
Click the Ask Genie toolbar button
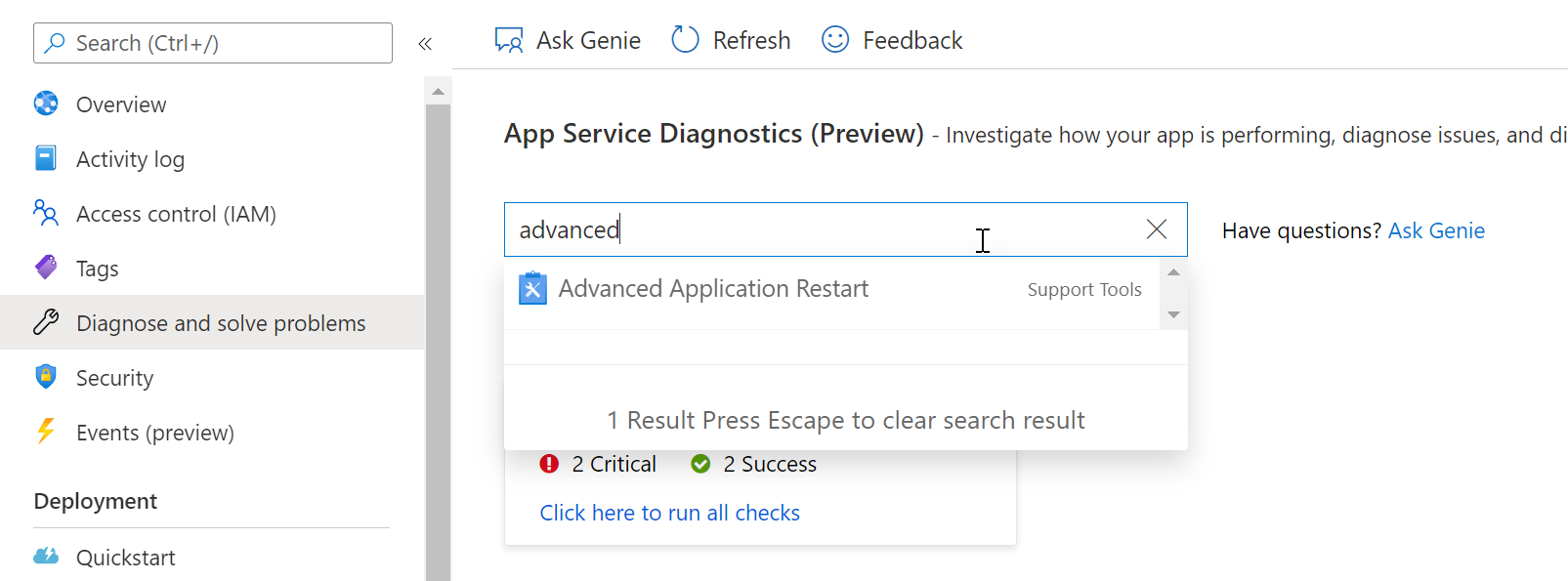tap(568, 40)
